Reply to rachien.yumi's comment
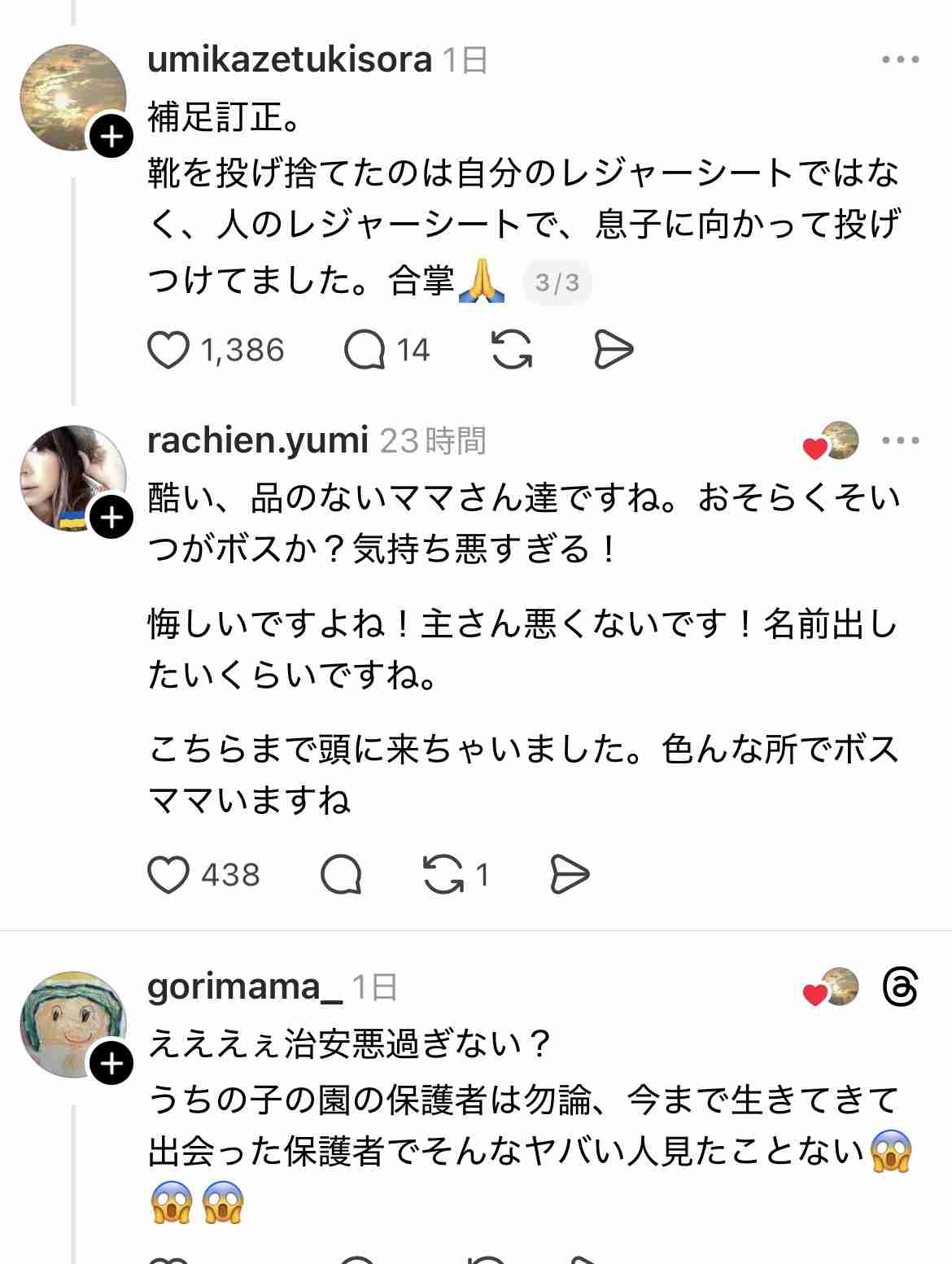 (342, 875)
